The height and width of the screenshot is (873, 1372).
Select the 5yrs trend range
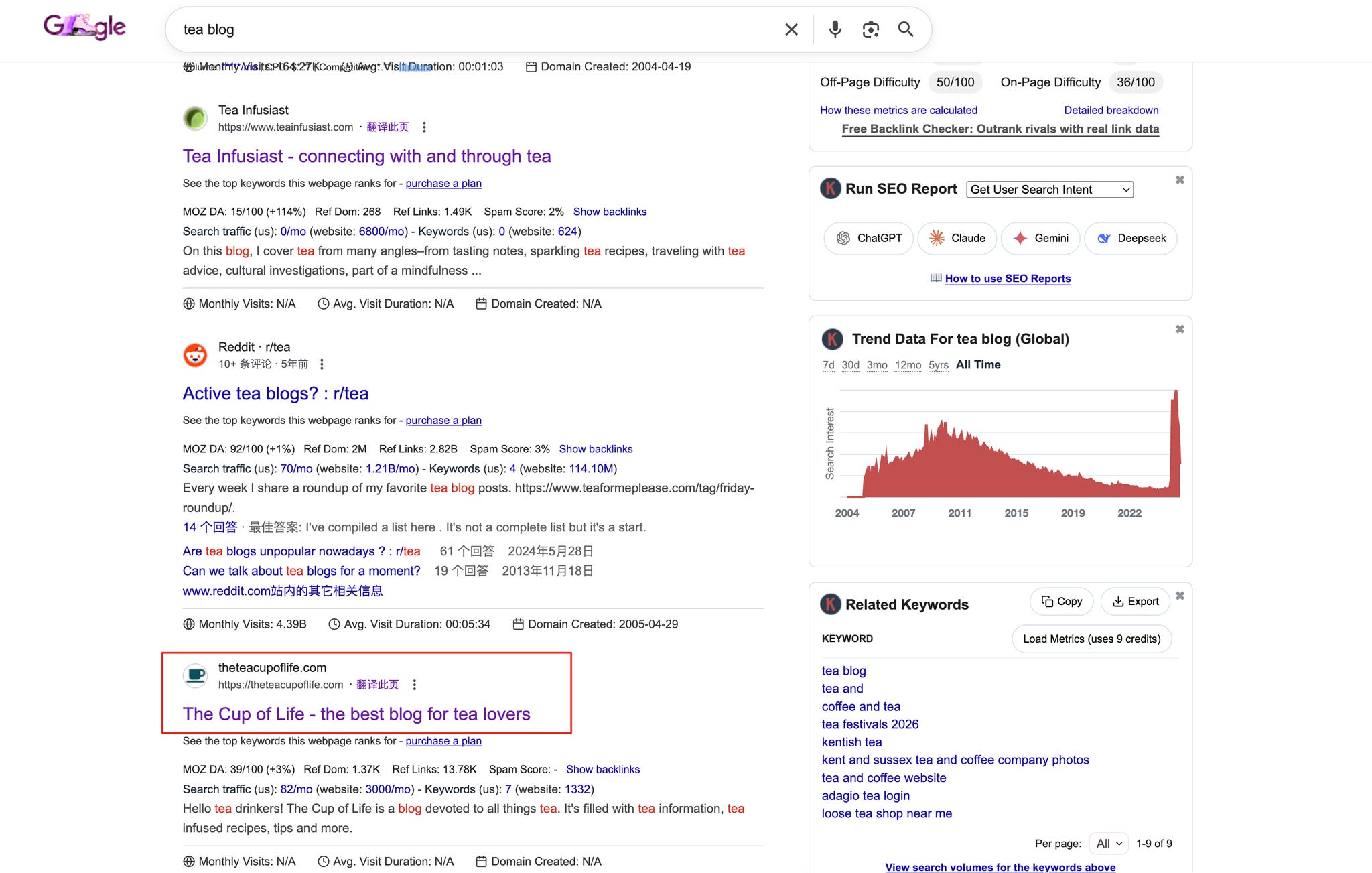tap(938, 365)
